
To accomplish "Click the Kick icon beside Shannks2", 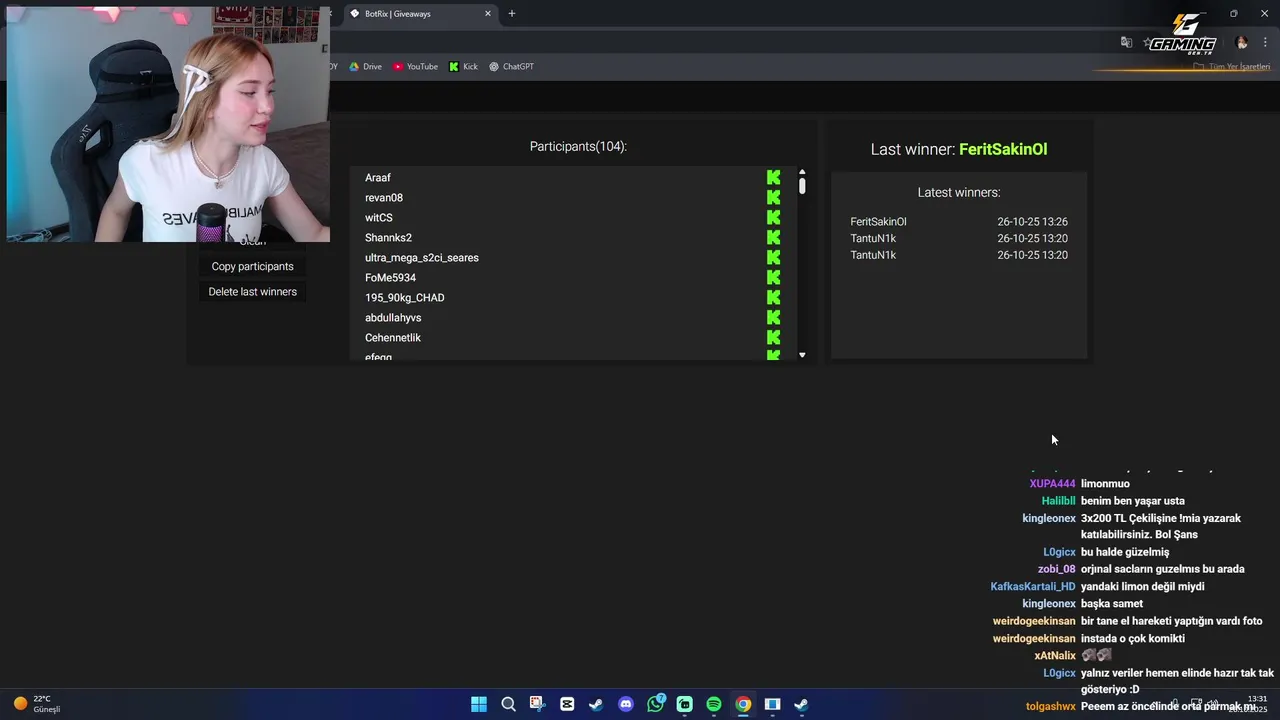I will point(773,237).
